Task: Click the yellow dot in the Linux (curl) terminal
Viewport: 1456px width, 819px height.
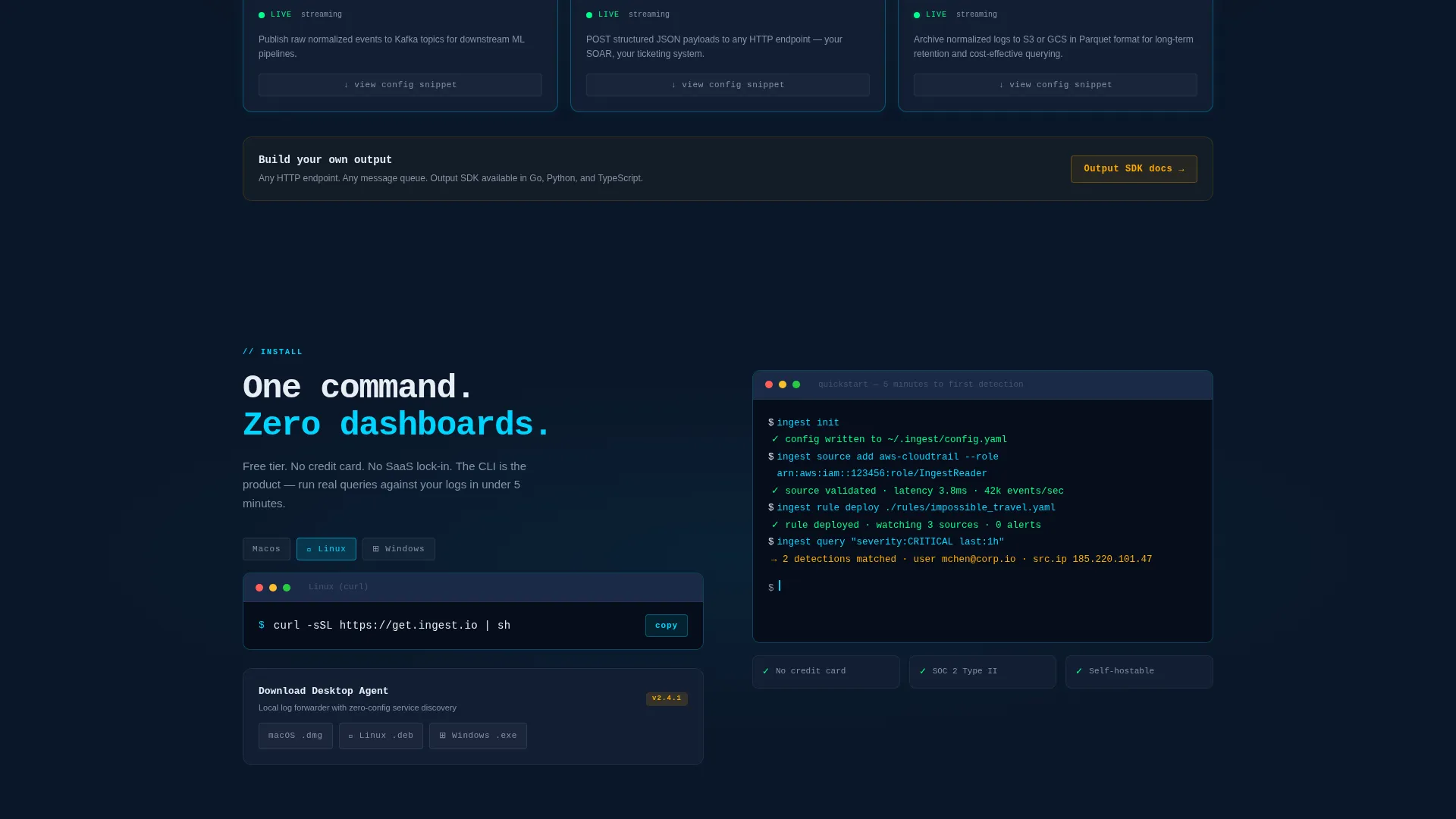Action: coord(273,588)
